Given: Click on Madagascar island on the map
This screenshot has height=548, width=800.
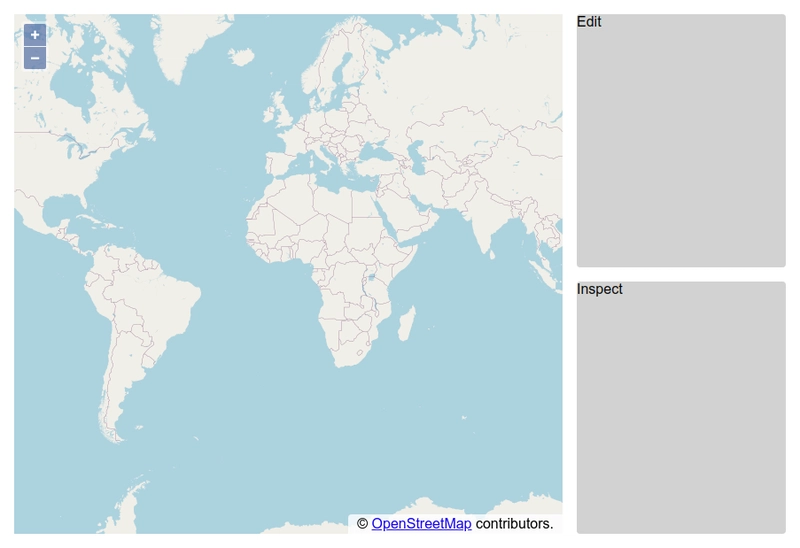Looking at the screenshot, I should [x=407, y=323].
